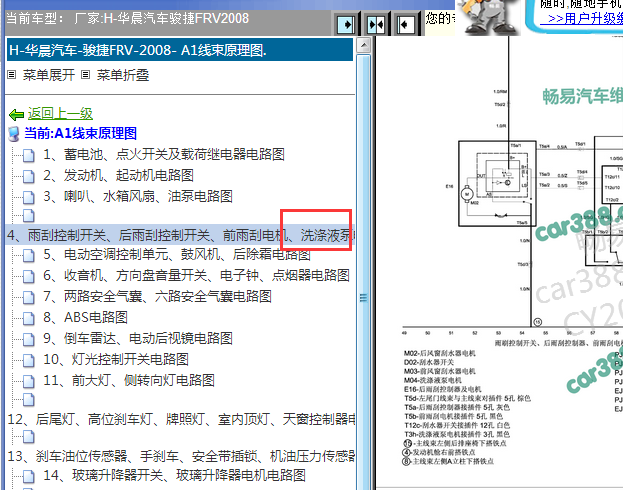This screenshot has width=623, height=490.
Task: Click M02-后风窗刮水器电机 legend text
Action: [439, 353]
